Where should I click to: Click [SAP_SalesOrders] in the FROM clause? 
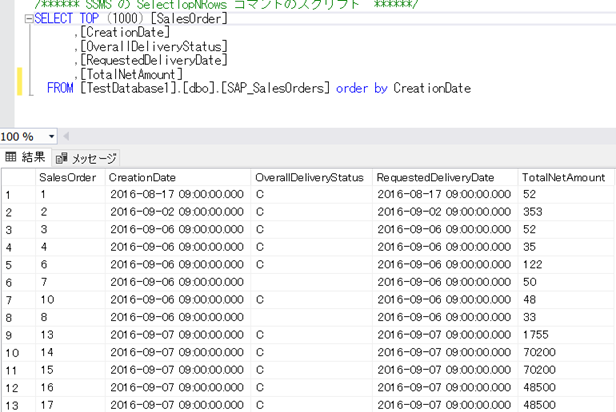tap(275, 88)
